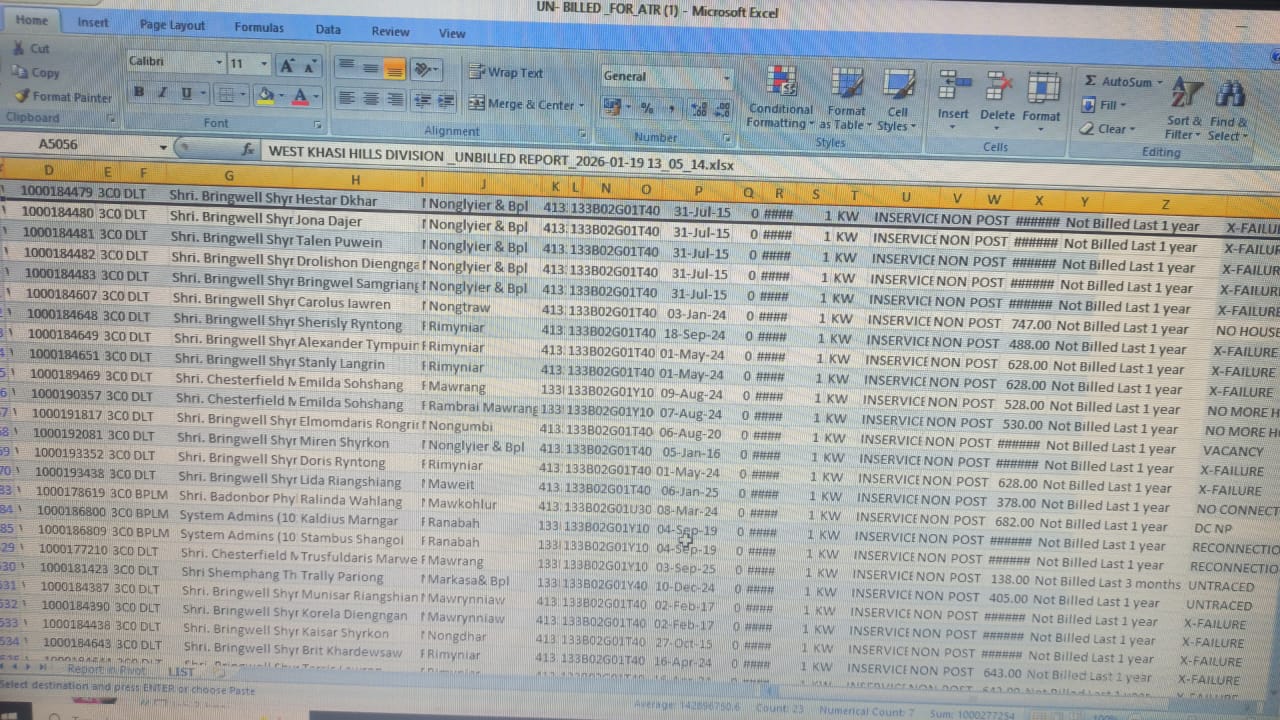Click the yellow Fill Color swatch

[264, 95]
